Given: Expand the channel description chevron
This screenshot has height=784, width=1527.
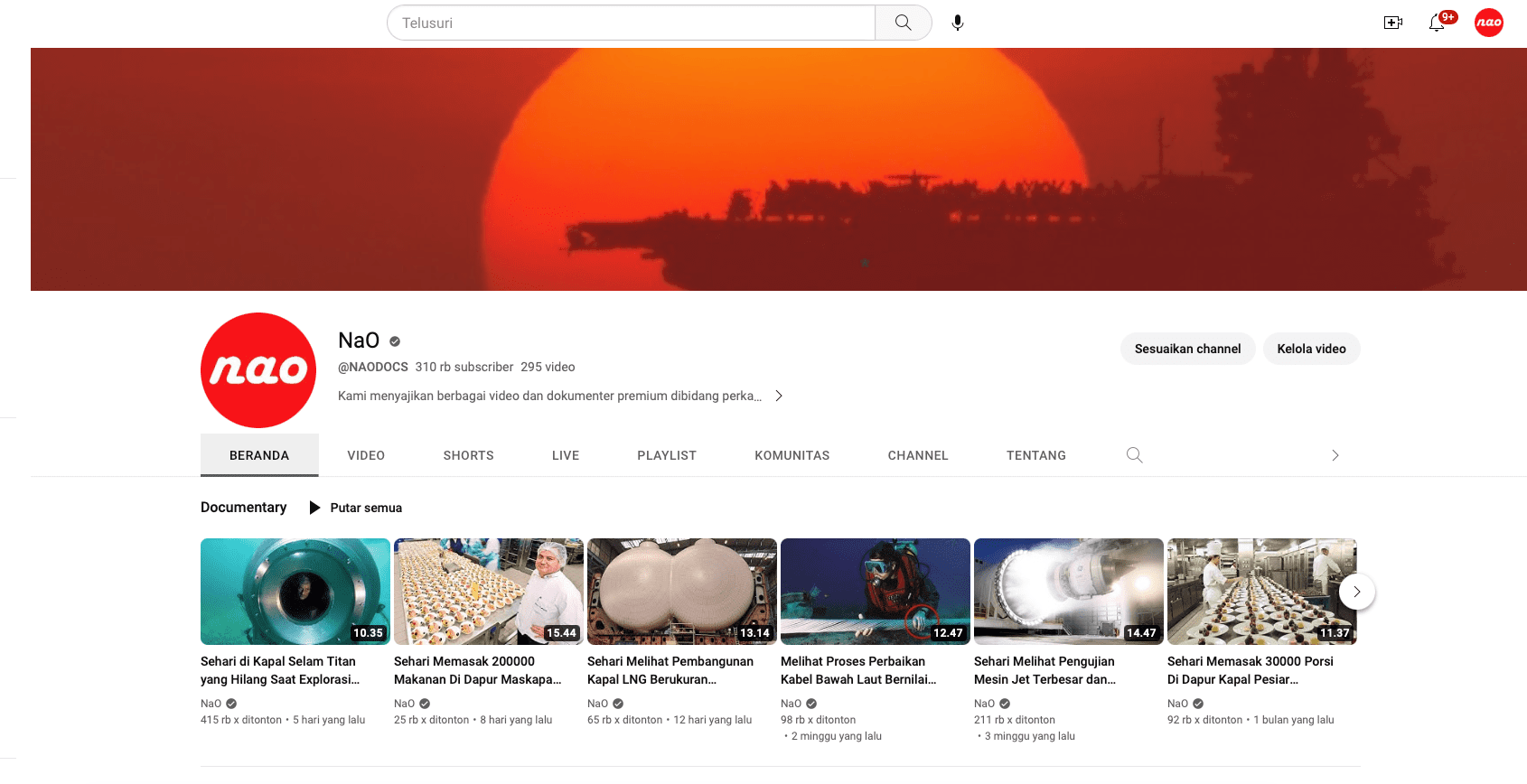Looking at the screenshot, I should (779, 396).
